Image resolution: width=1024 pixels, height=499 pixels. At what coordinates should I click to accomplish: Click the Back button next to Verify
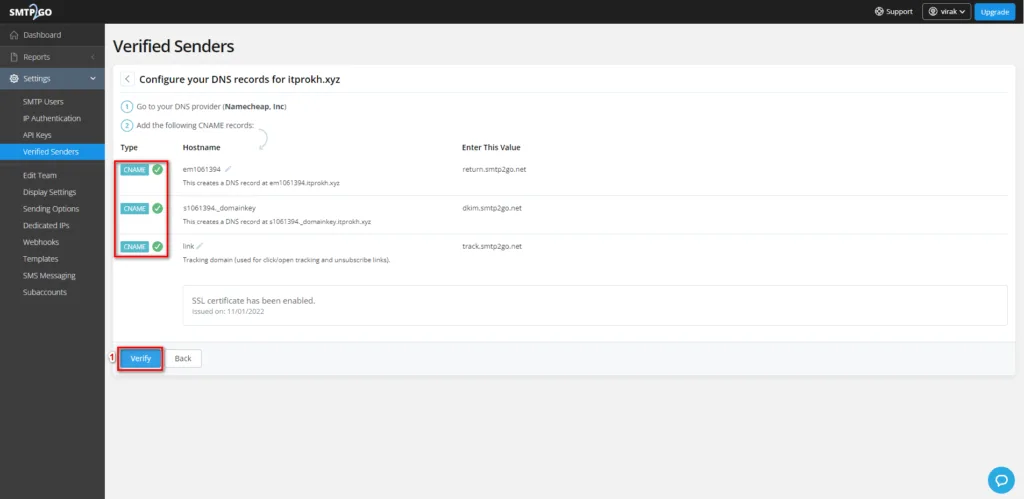[183, 358]
